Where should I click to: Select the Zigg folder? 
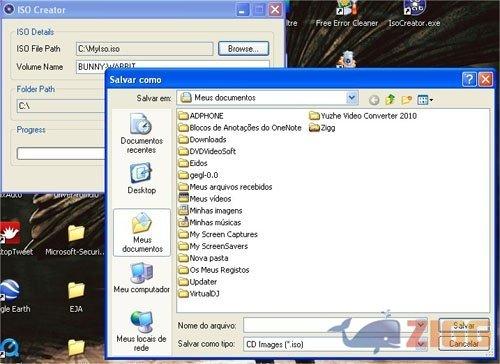coord(322,128)
